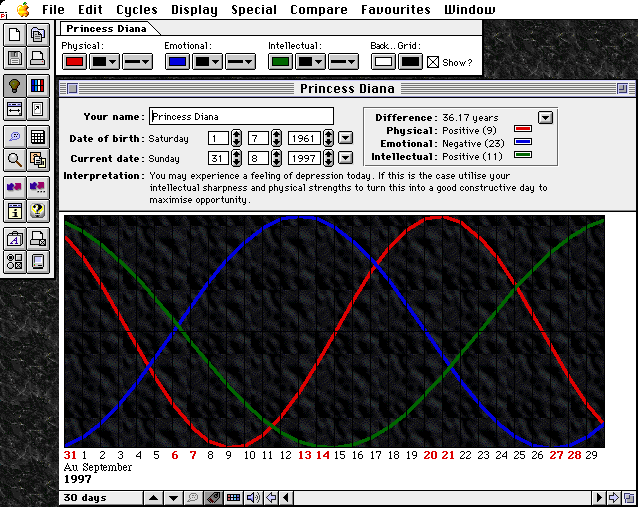Click the solid left arrow scroll button
The height and width of the screenshot is (507, 638).
pos(286,498)
